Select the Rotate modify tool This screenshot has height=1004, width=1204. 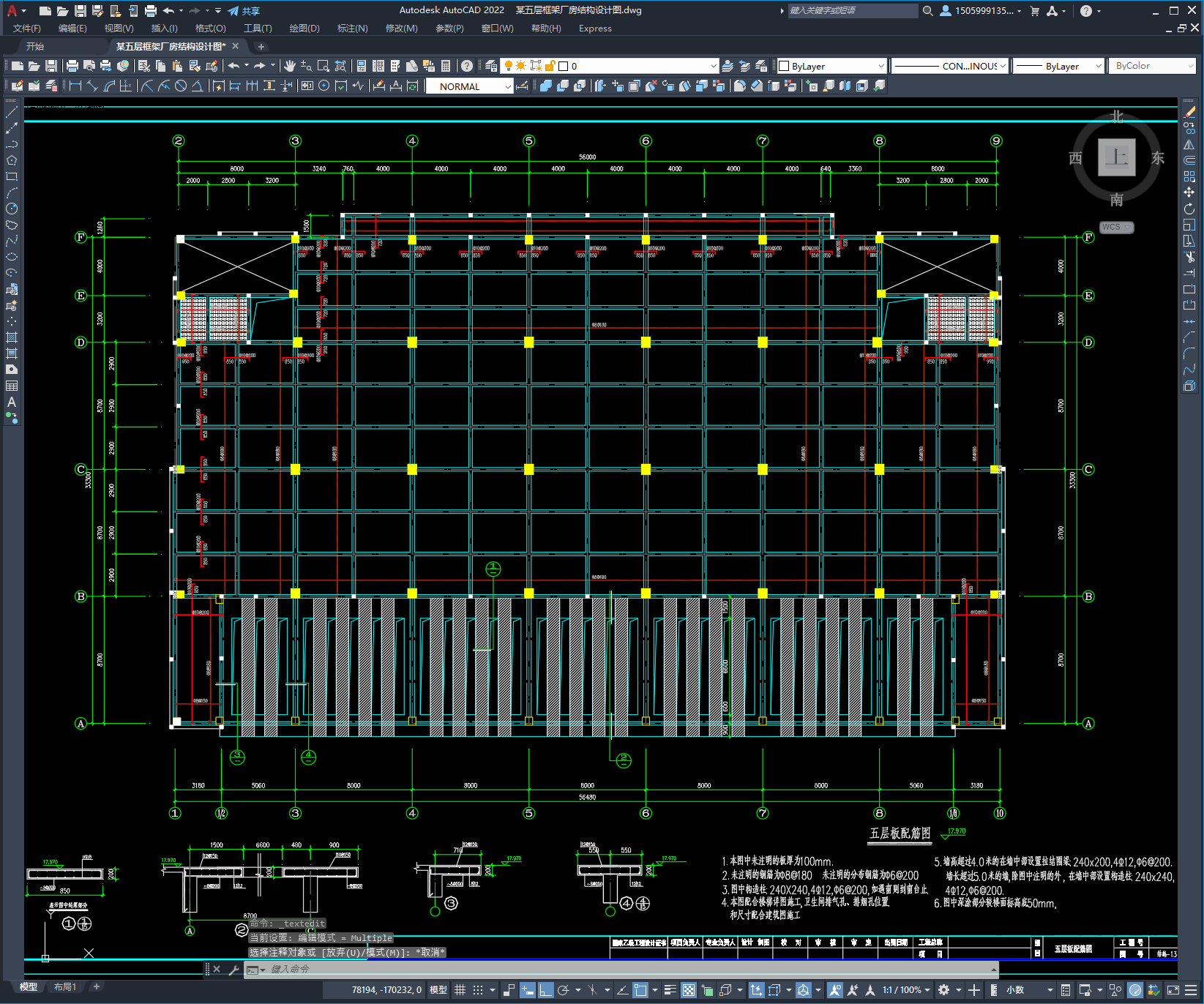tap(1189, 209)
